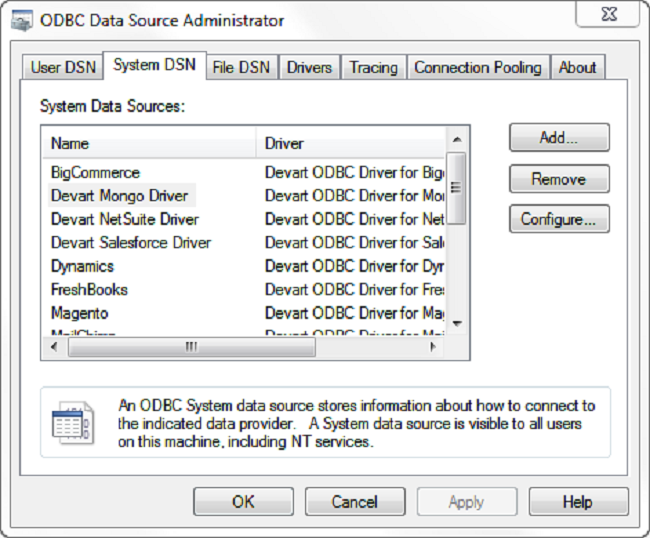Screen dimensions: 650x538
Task: Select the FreshBooks data source
Action: pos(89,290)
